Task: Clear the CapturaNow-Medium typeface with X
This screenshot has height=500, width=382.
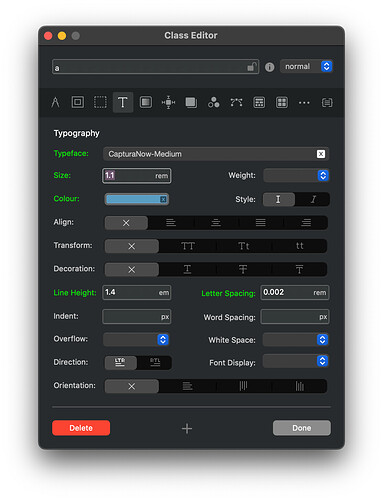Action: (x=321, y=154)
